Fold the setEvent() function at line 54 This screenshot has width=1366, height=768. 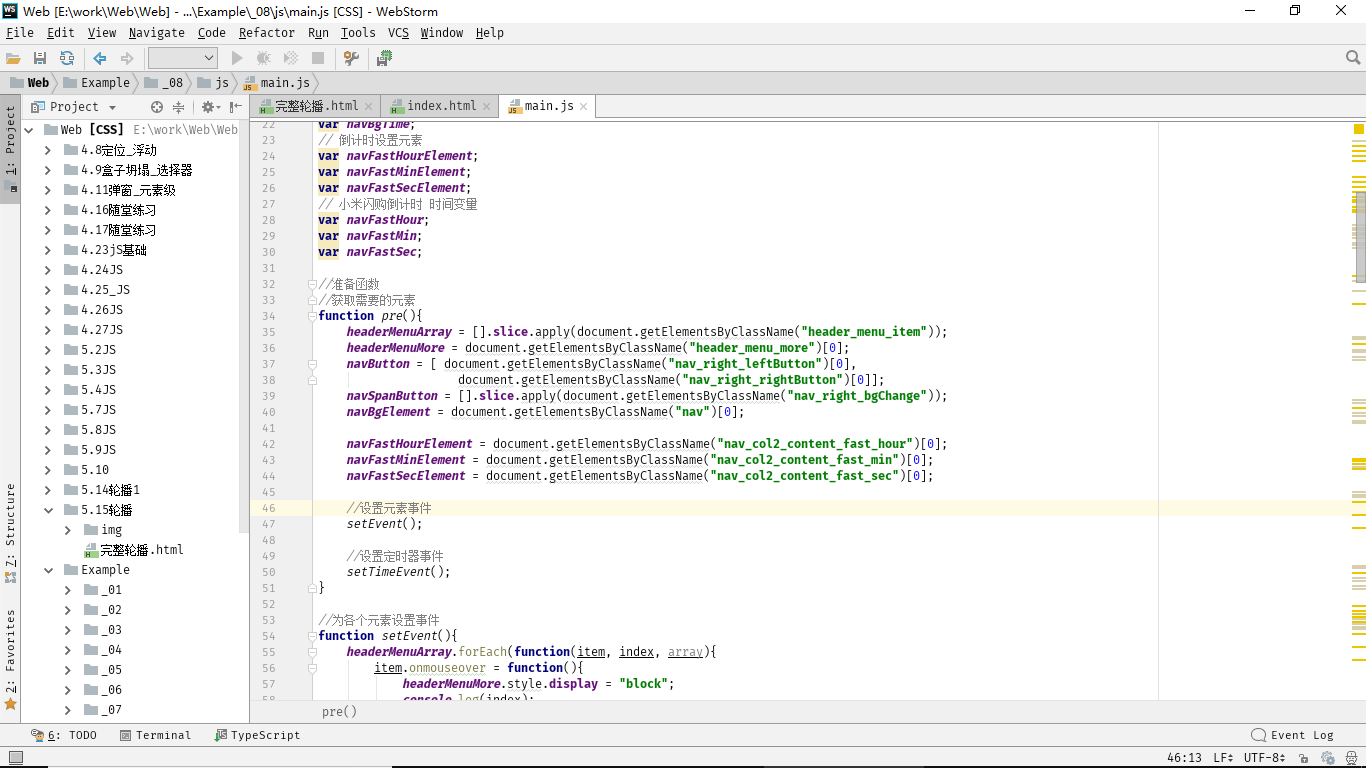[x=313, y=636]
